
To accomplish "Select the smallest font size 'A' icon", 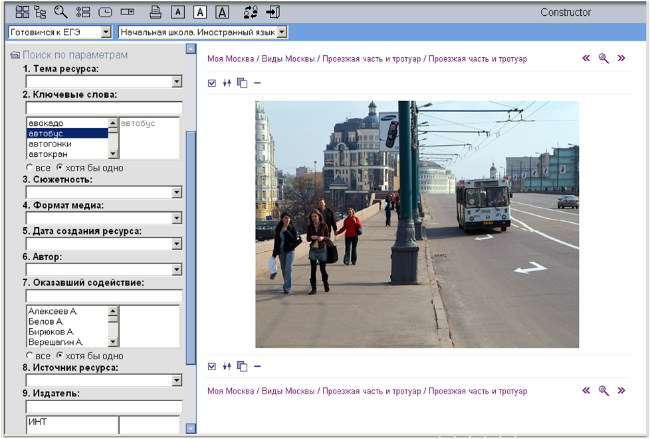I will [x=177, y=12].
